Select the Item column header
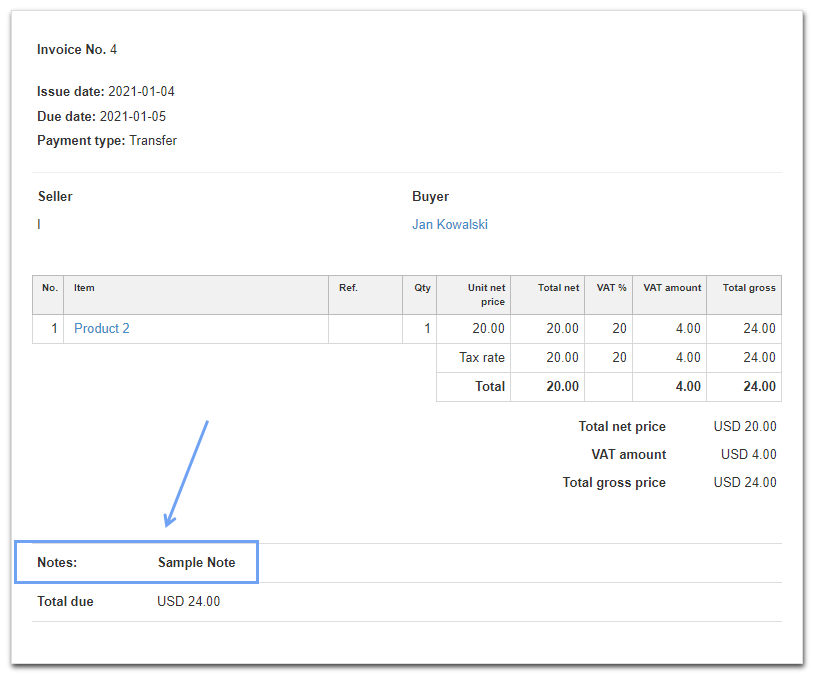 [x=85, y=288]
